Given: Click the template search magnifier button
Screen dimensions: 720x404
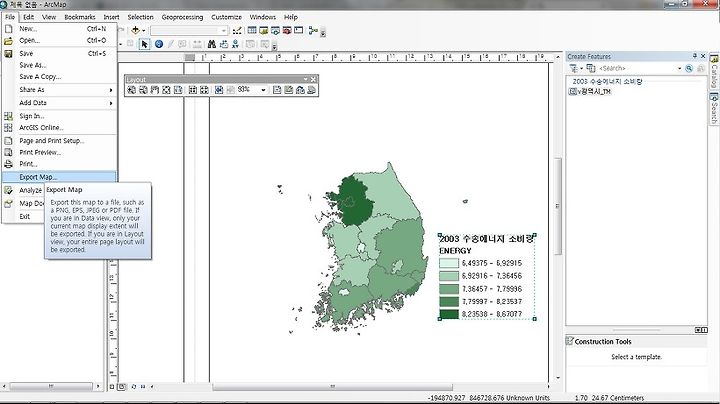Looking at the screenshot, I should pos(689,68).
